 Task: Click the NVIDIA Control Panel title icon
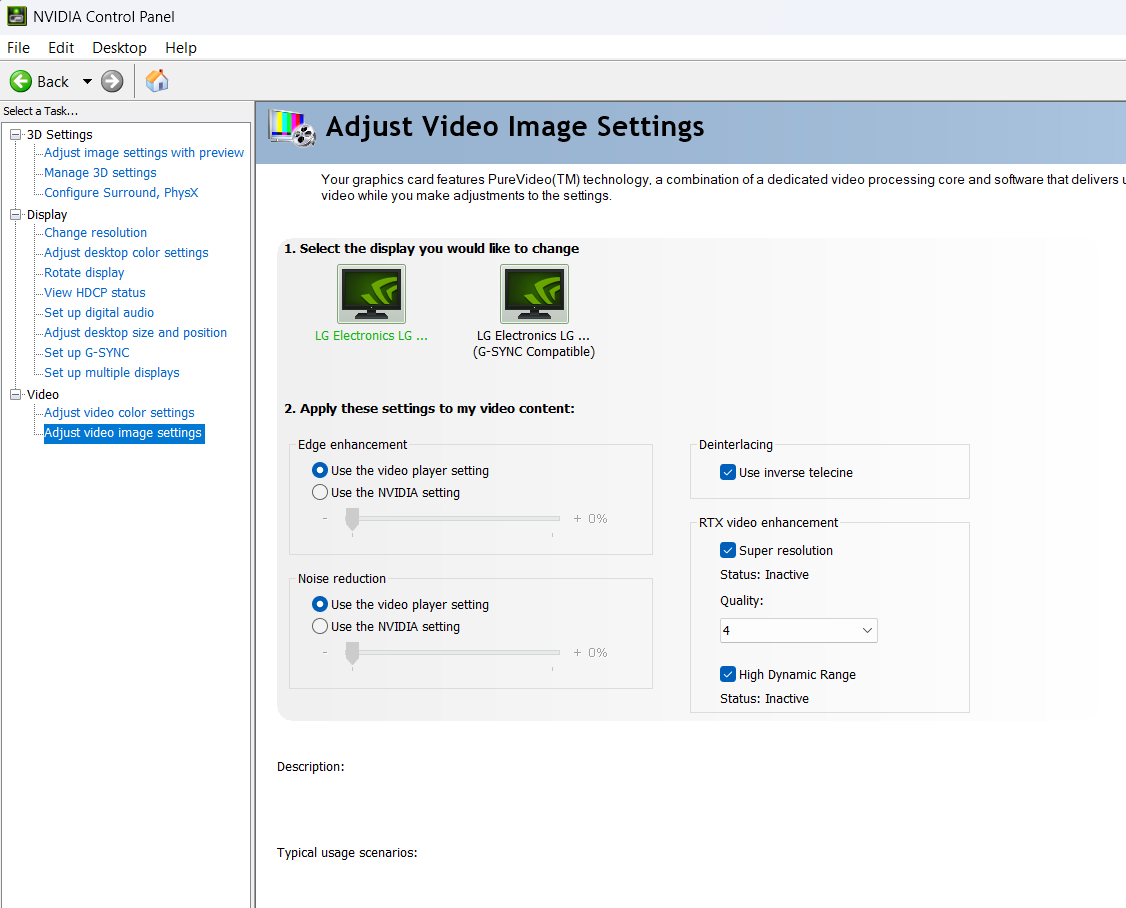(x=17, y=16)
